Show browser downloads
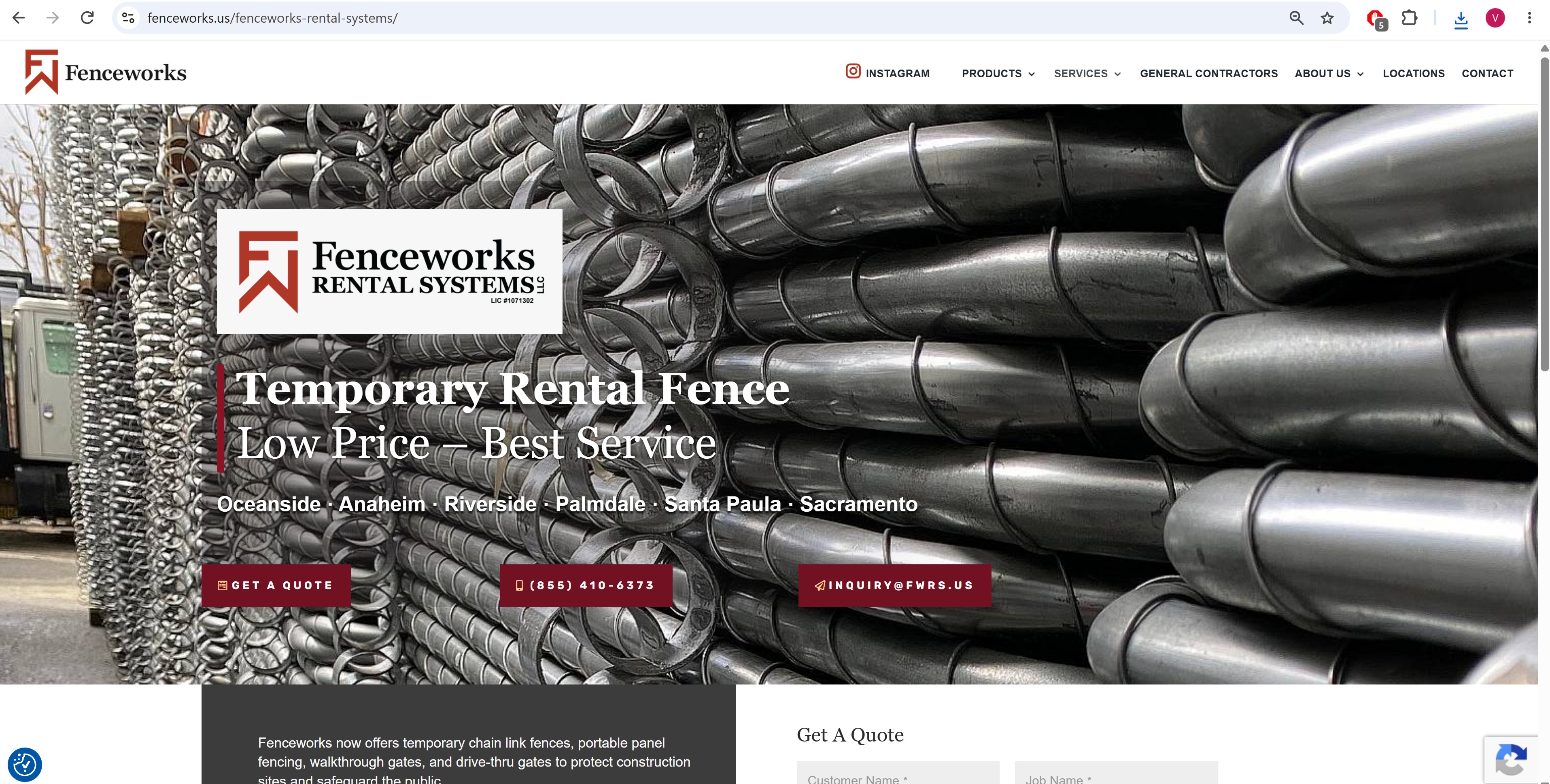This screenshot has height=784, width=1550. point(1461,19)
